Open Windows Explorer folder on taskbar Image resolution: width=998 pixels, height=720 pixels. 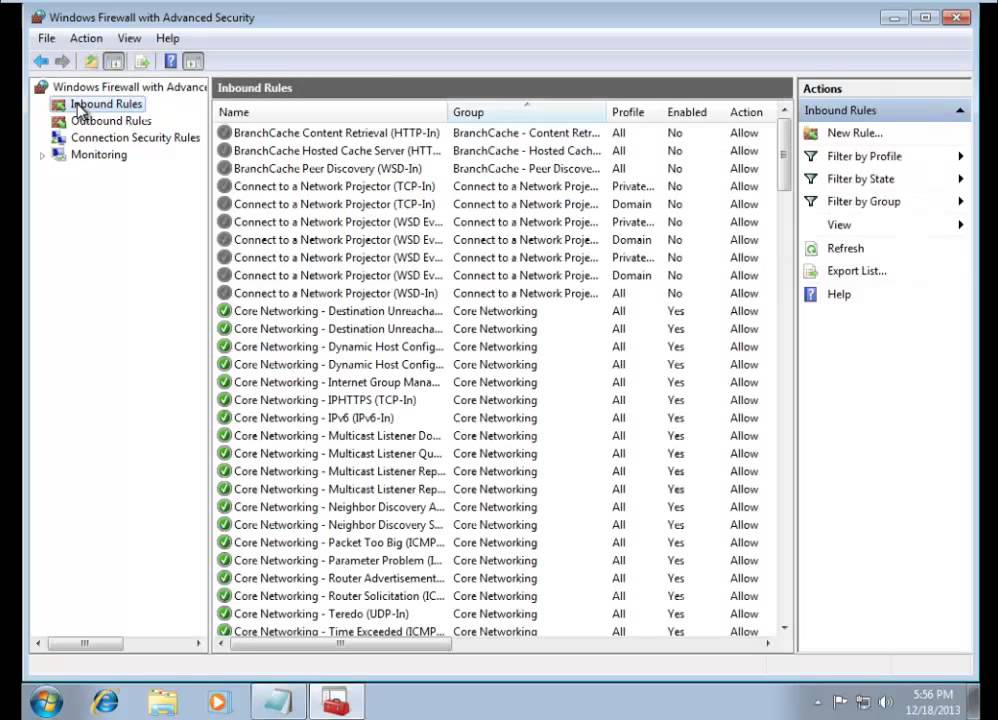(163, 702)
